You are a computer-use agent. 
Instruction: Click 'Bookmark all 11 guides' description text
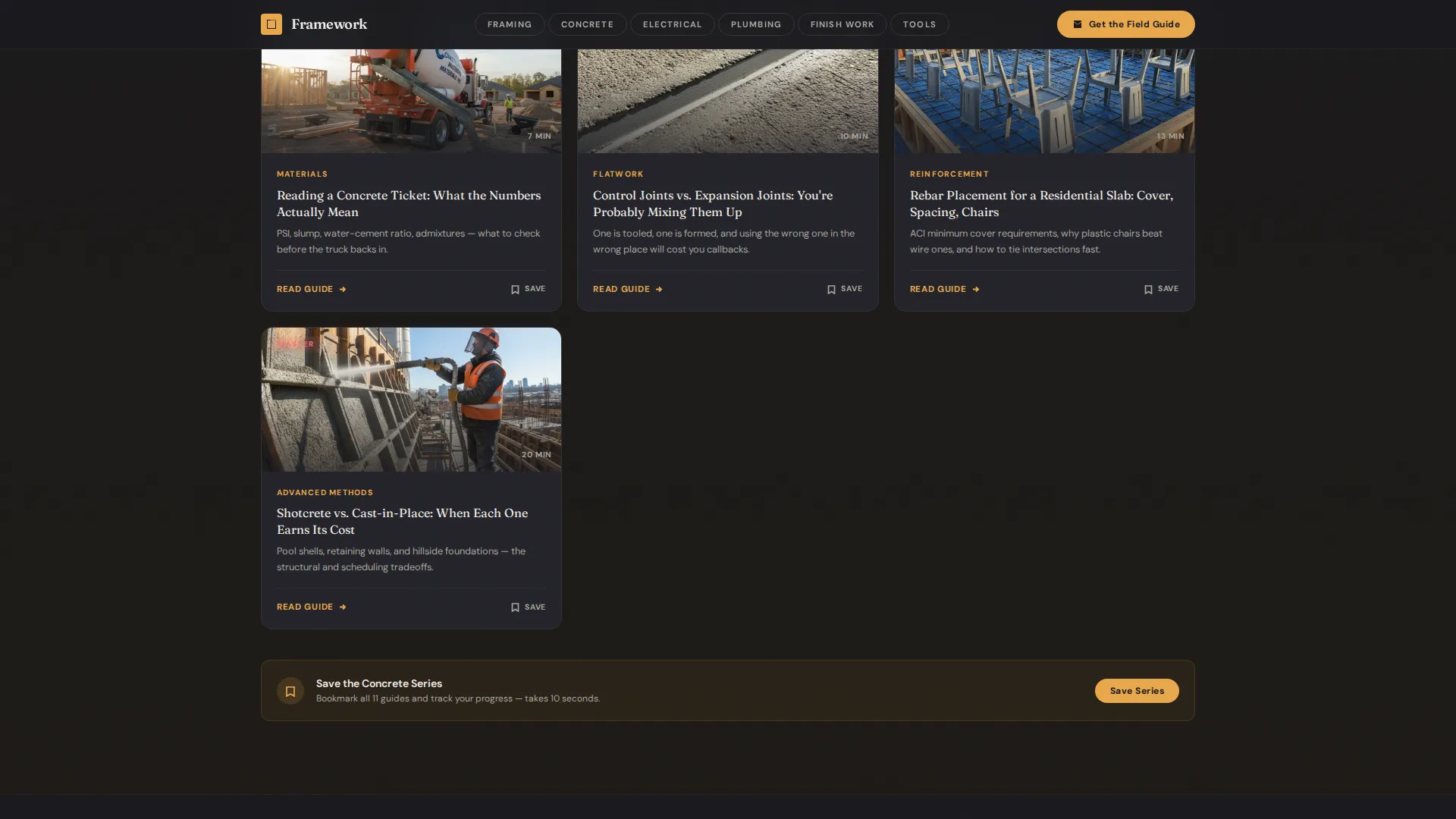coord(458,698)
